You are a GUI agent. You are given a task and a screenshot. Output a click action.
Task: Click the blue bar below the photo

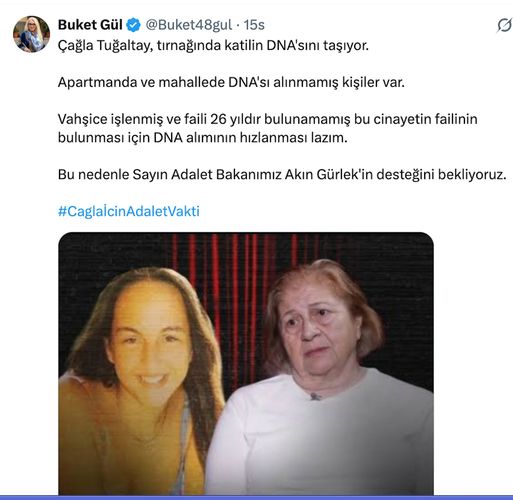pyautogui.click(x=256, y=497)
